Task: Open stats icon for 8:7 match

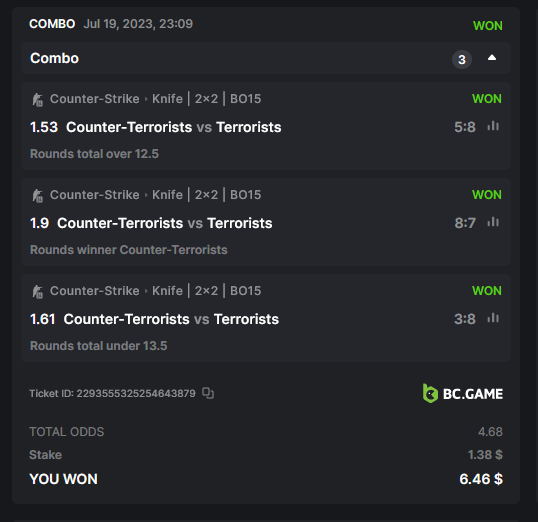Action: click(493, 222)
